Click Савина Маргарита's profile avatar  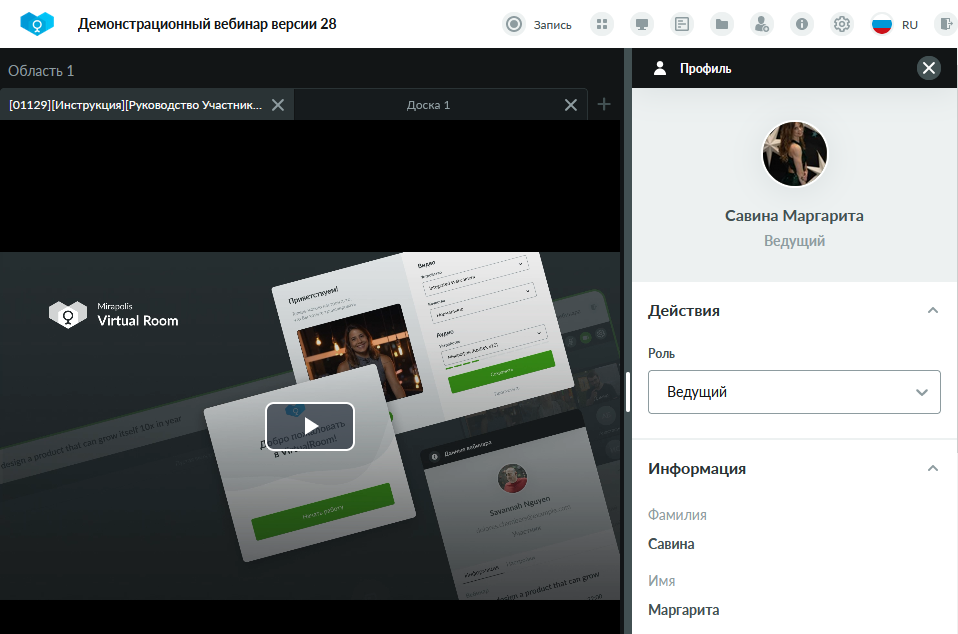pos(794,153)
